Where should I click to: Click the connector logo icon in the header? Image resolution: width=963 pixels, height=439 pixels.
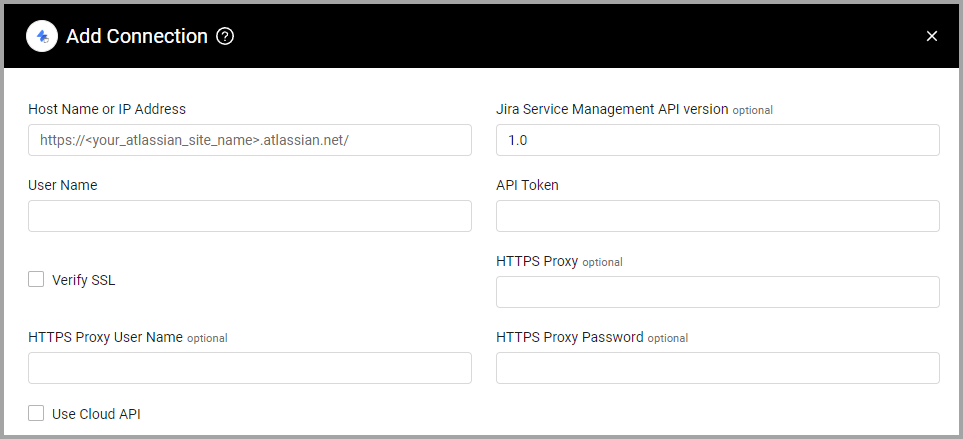point(42,36)
